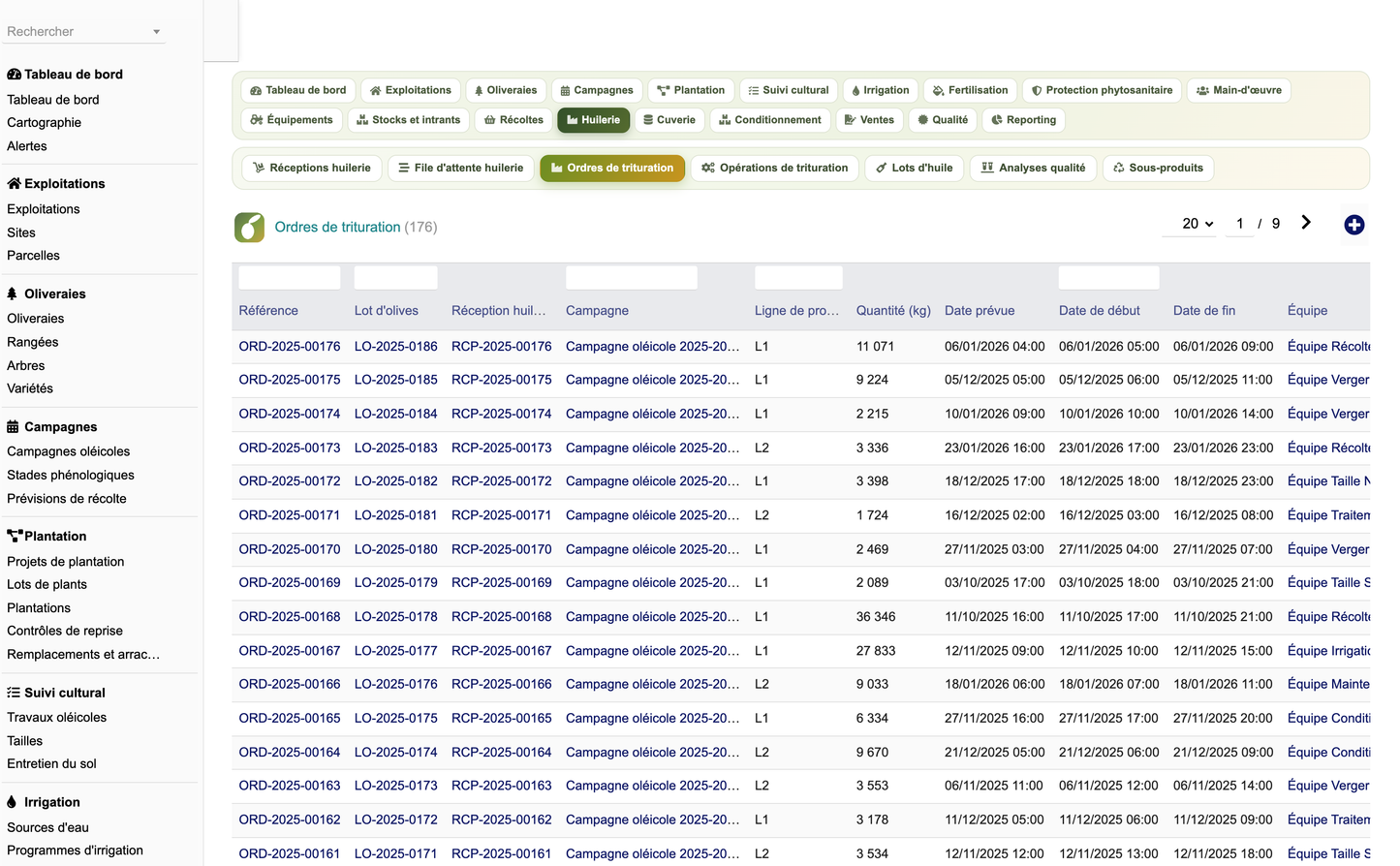The height and width of the screenshot is (866, 1400).
Task: Open Prévisions de récolte in the sidebar
Action: point(67,499)
